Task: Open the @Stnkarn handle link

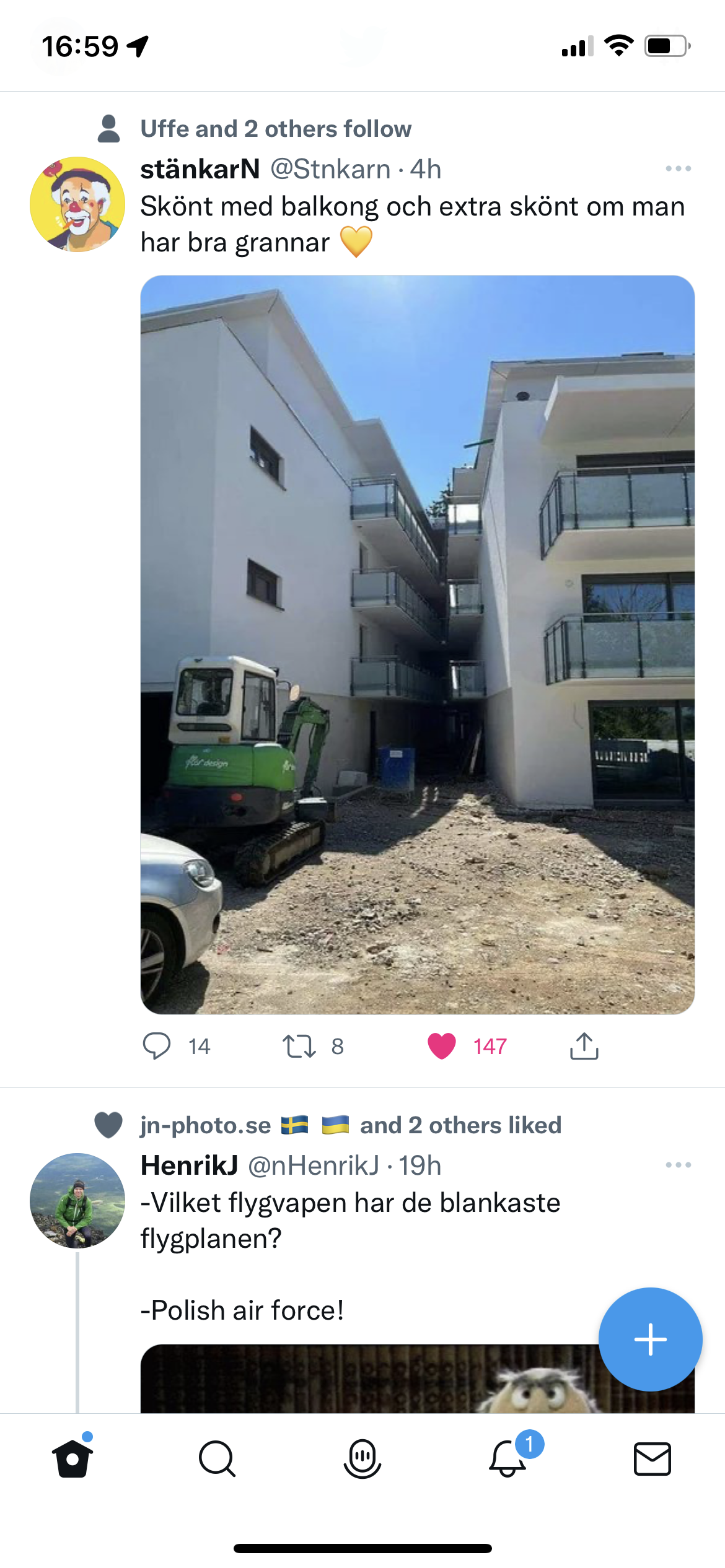Action: (x=330, y=168)
